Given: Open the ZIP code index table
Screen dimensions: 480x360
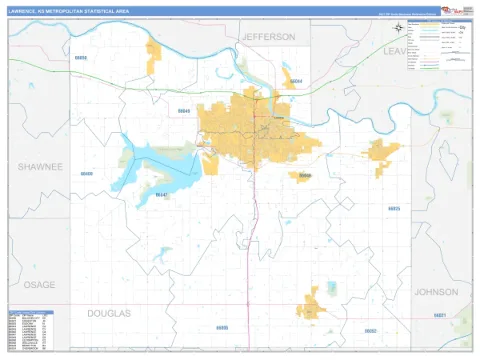Looking at the screenshot, I should click(x=31, y=330).
